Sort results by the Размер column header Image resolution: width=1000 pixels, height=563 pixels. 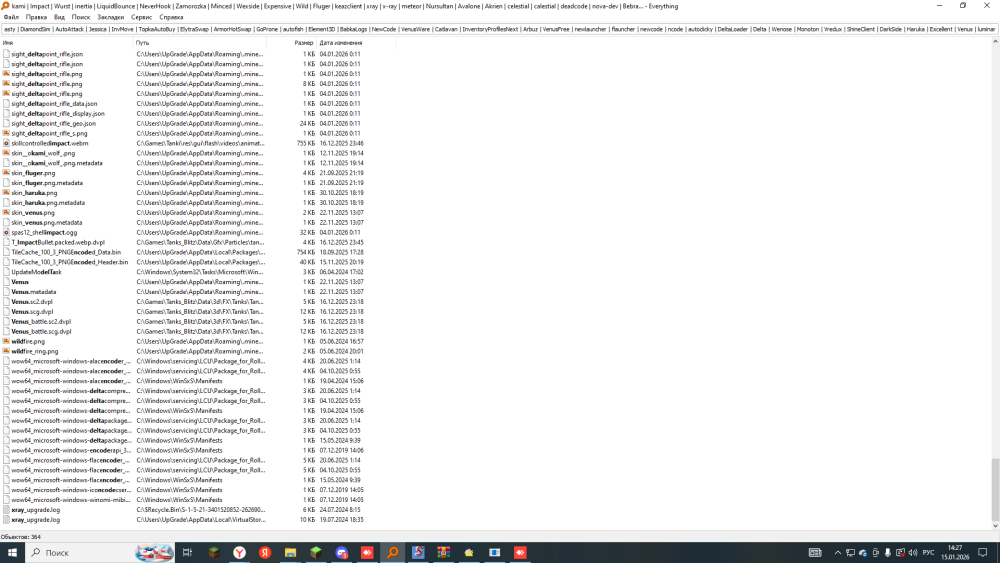(x=291, y=43)
